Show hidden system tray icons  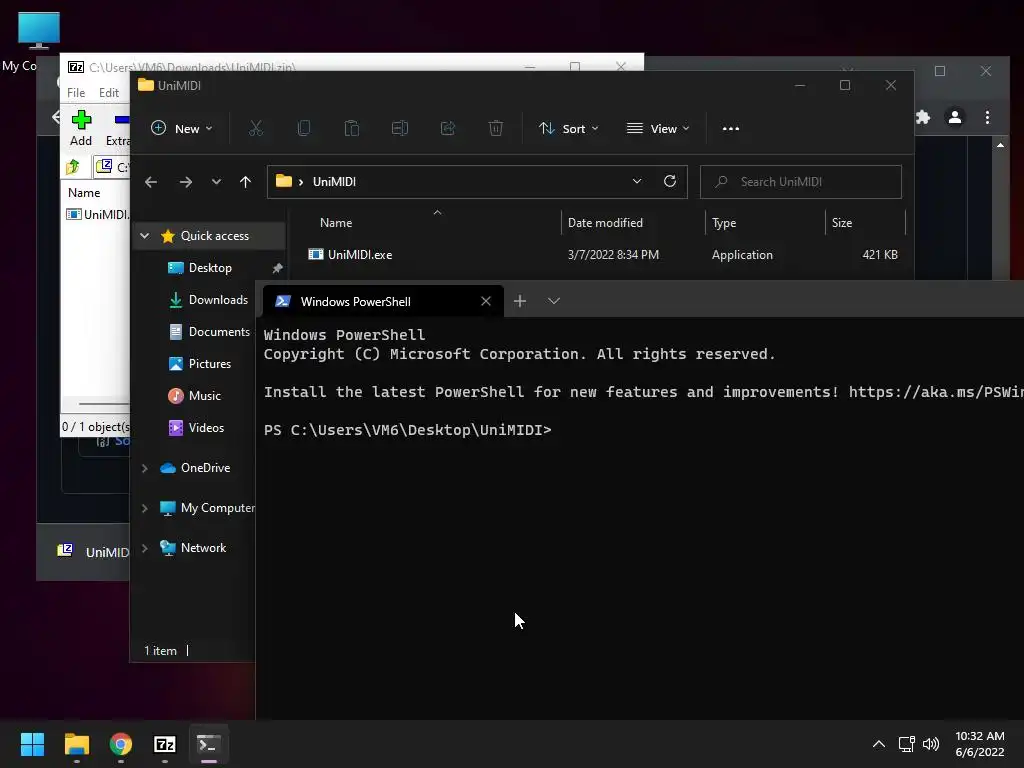(x=879, y=744)
